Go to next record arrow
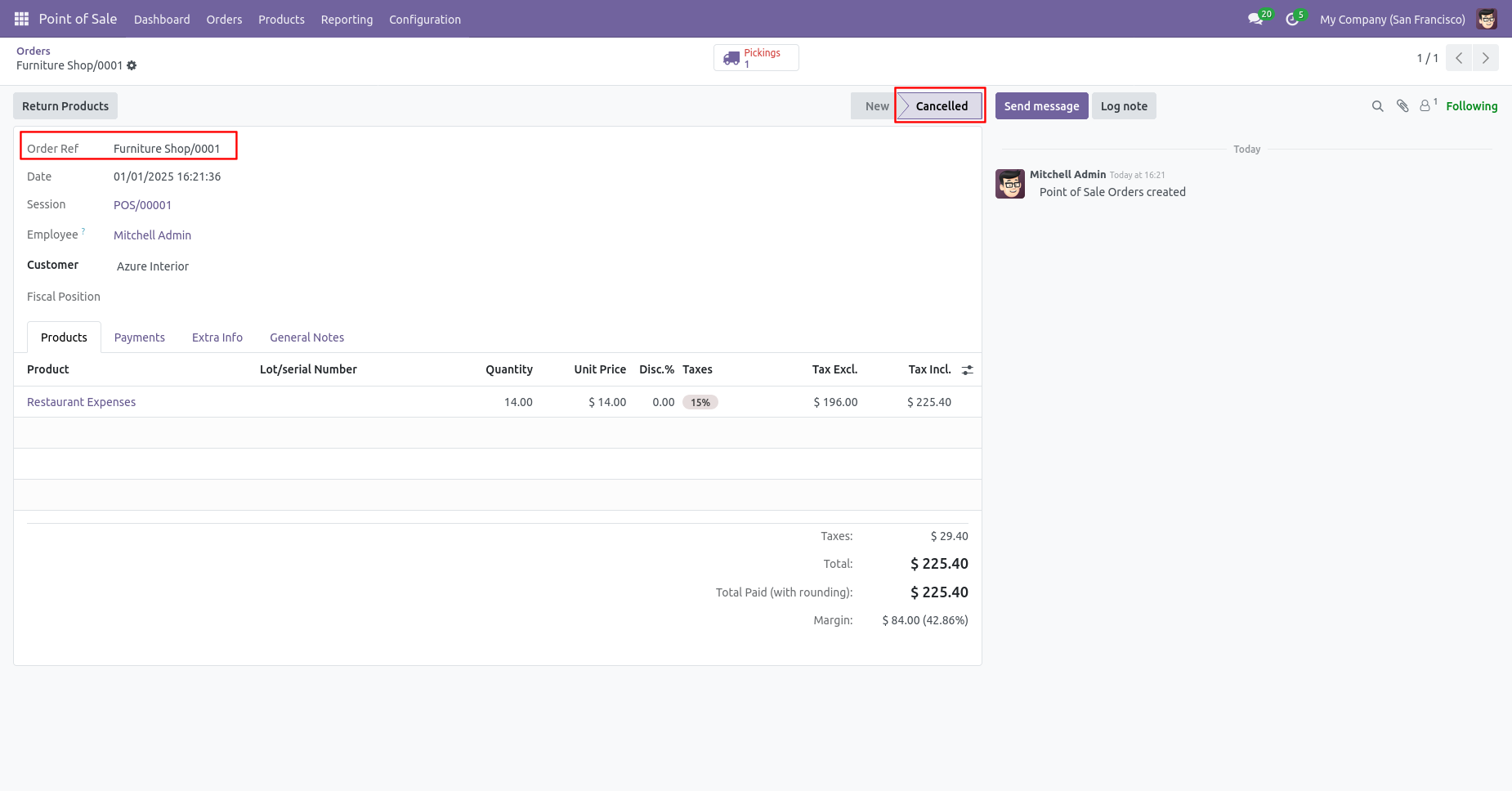Viewport: 1512px width, 791px height. point(1486,58)
